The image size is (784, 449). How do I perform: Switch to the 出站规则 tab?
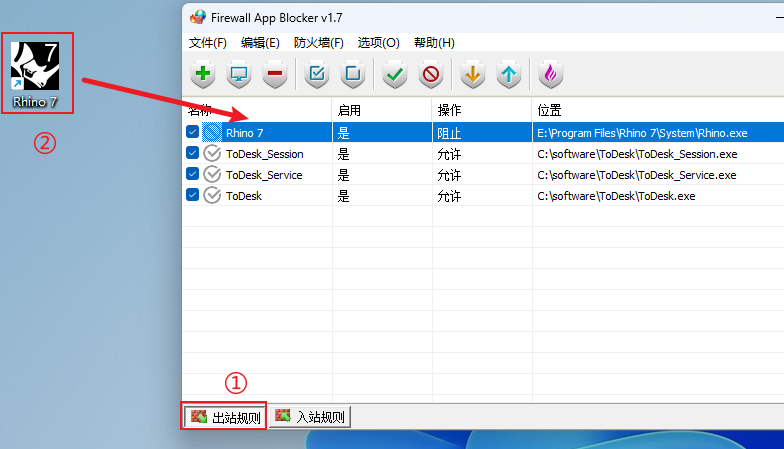(x=224, y=416)
